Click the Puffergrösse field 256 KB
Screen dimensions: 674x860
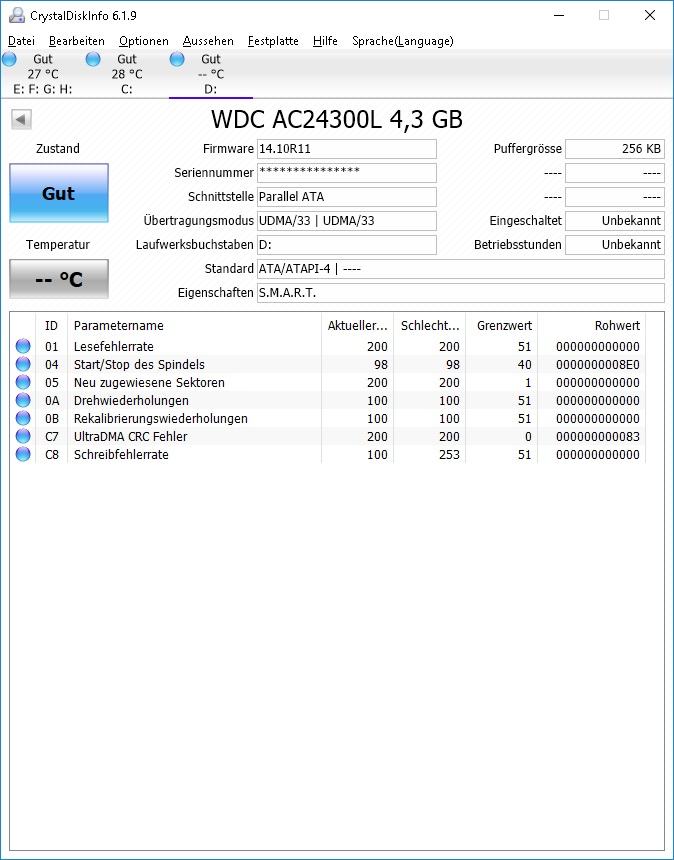[615, 149]
